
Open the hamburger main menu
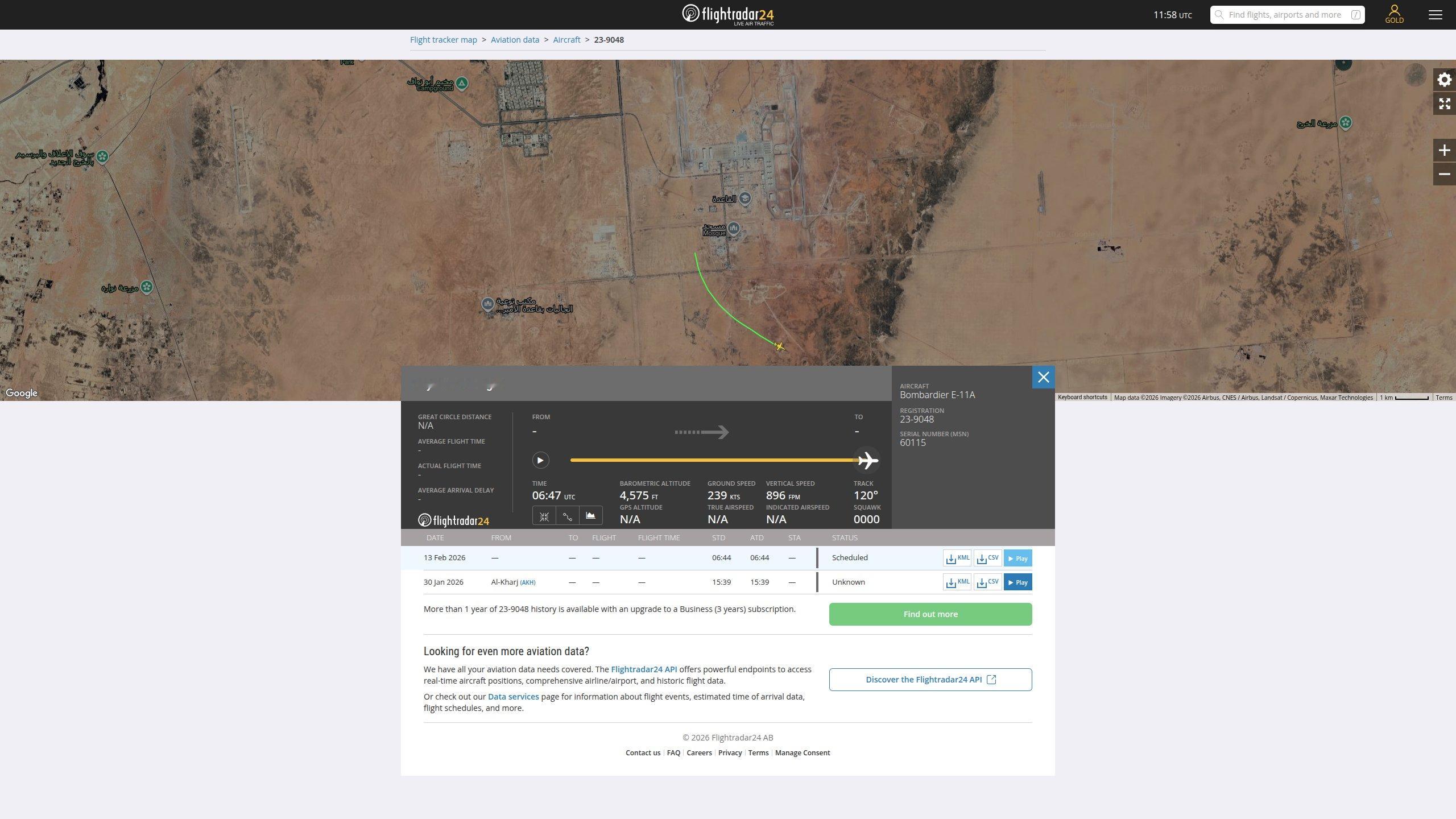1435,15
